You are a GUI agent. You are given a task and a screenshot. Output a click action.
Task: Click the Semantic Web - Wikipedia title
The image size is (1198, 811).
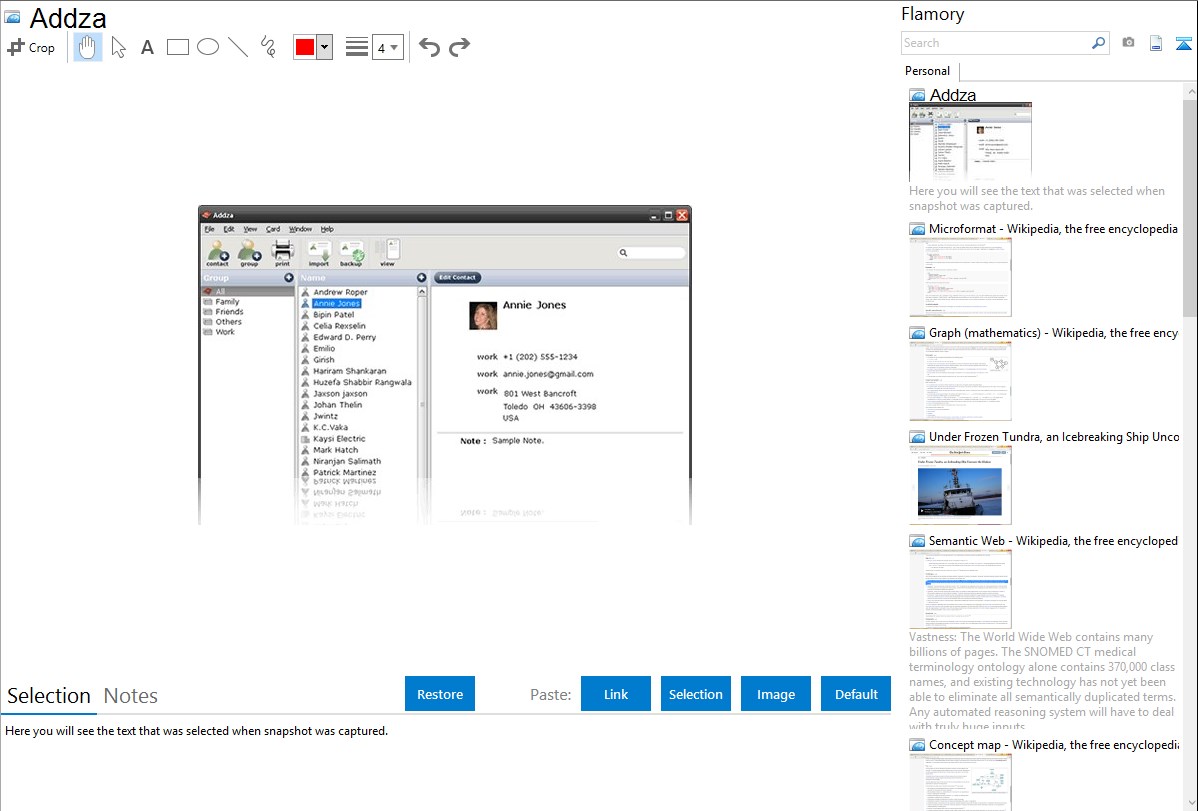(x=1053, y=540)
